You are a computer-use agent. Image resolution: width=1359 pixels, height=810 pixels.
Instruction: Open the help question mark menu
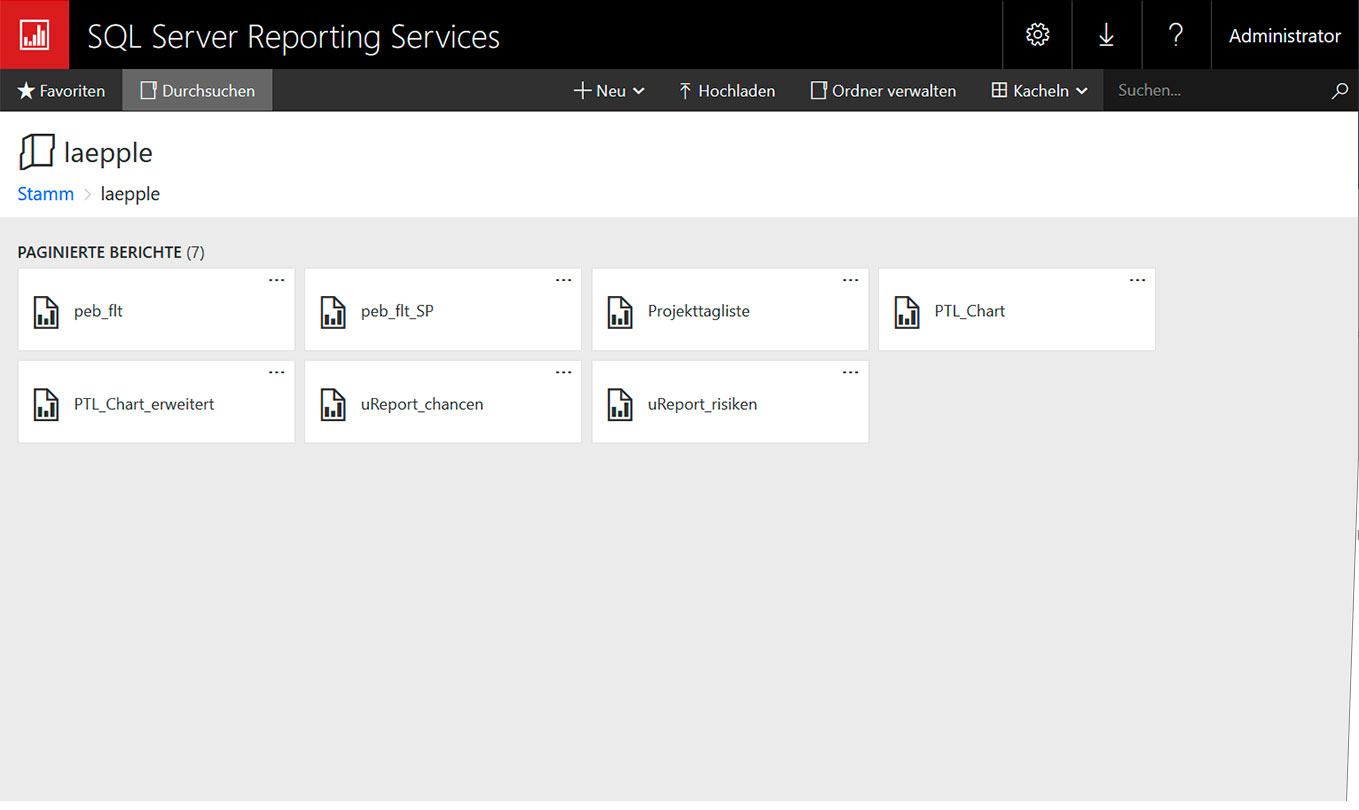pos(1176,35)
